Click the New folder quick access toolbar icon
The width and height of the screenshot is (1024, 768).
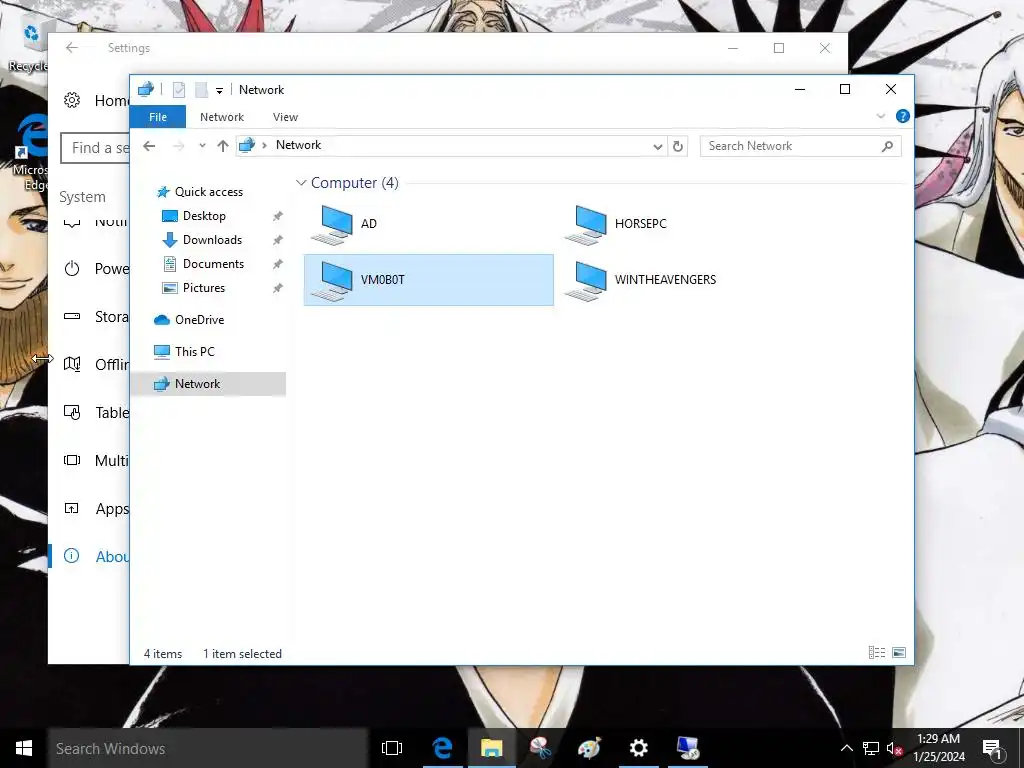point(202,90)
